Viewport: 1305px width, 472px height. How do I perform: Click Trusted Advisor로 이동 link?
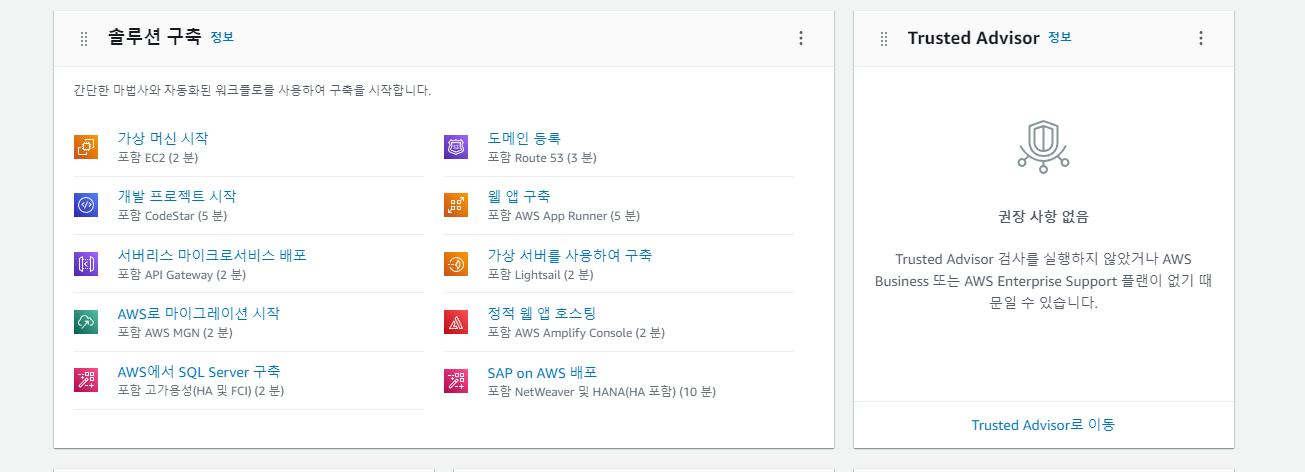pos(1043,425)
